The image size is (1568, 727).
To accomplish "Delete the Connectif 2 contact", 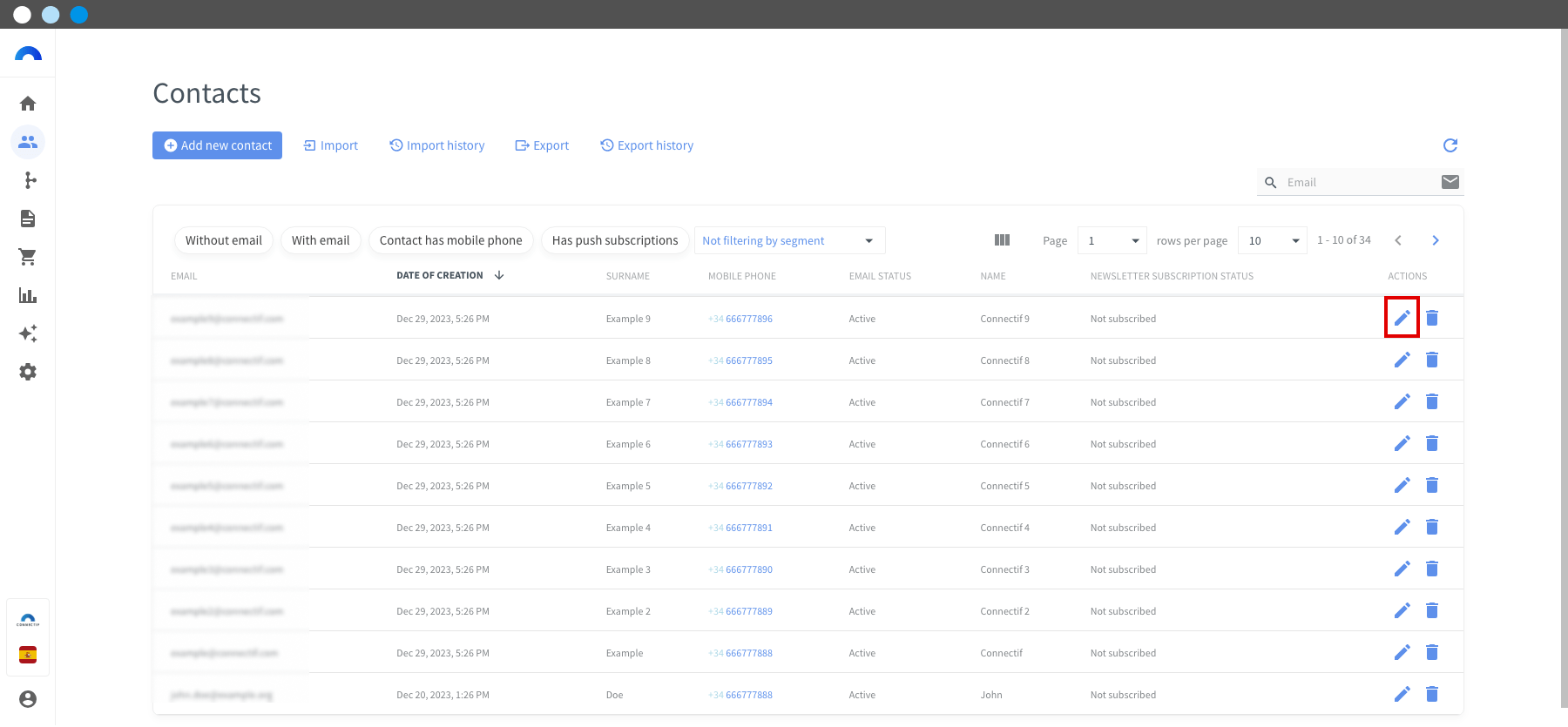I will point(1432,610).
